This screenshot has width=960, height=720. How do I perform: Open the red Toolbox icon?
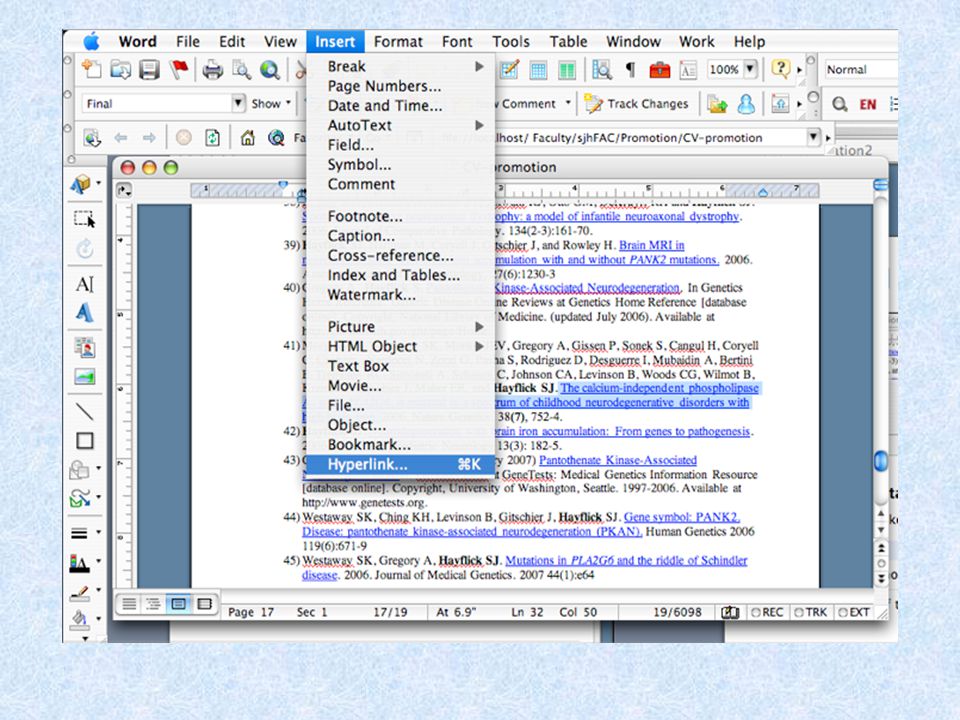click(659, 70)
